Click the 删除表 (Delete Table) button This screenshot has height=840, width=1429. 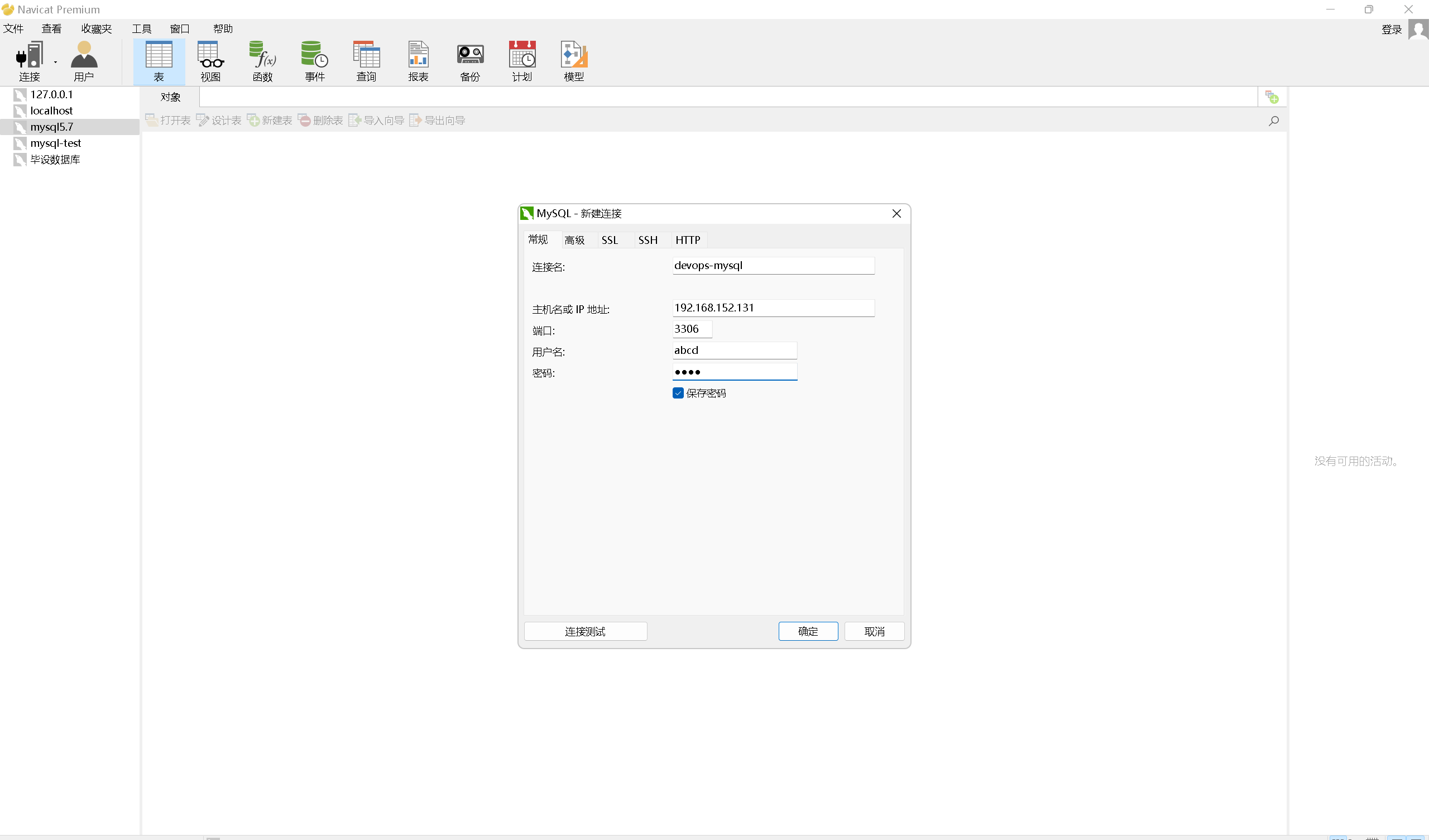(320, 120)
